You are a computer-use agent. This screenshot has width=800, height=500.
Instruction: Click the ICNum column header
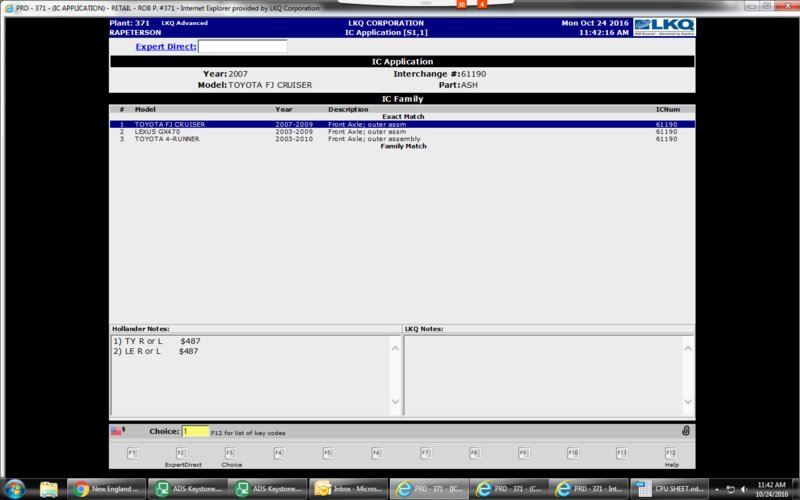coord(668,109)
